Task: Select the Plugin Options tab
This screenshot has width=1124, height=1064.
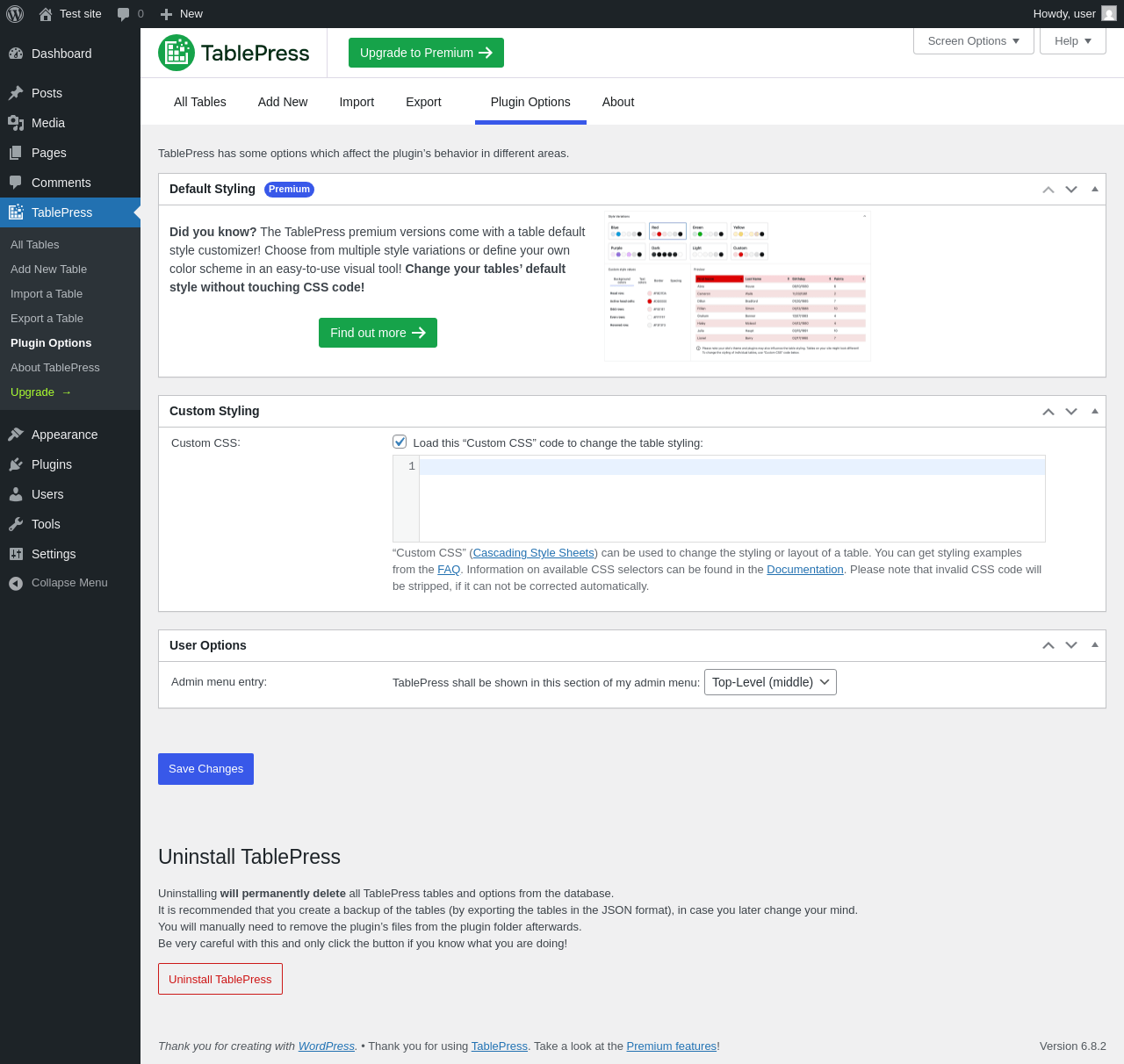Action: [x=530, y=102]
